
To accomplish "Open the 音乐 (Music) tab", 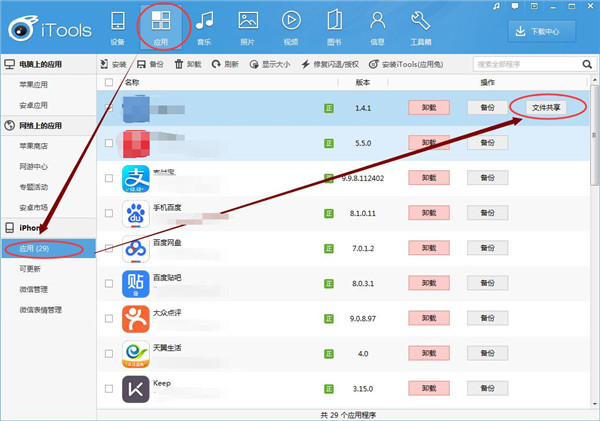I will tap(204, 29).
